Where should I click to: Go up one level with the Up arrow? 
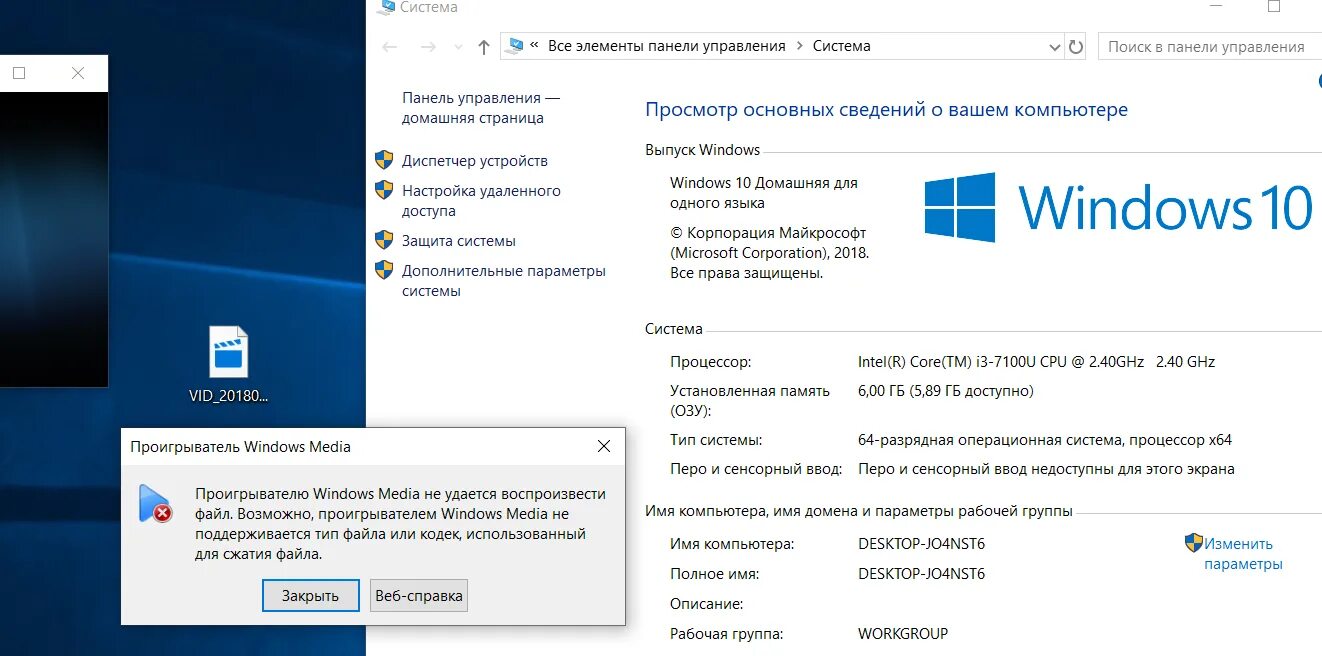click(484, 47)
